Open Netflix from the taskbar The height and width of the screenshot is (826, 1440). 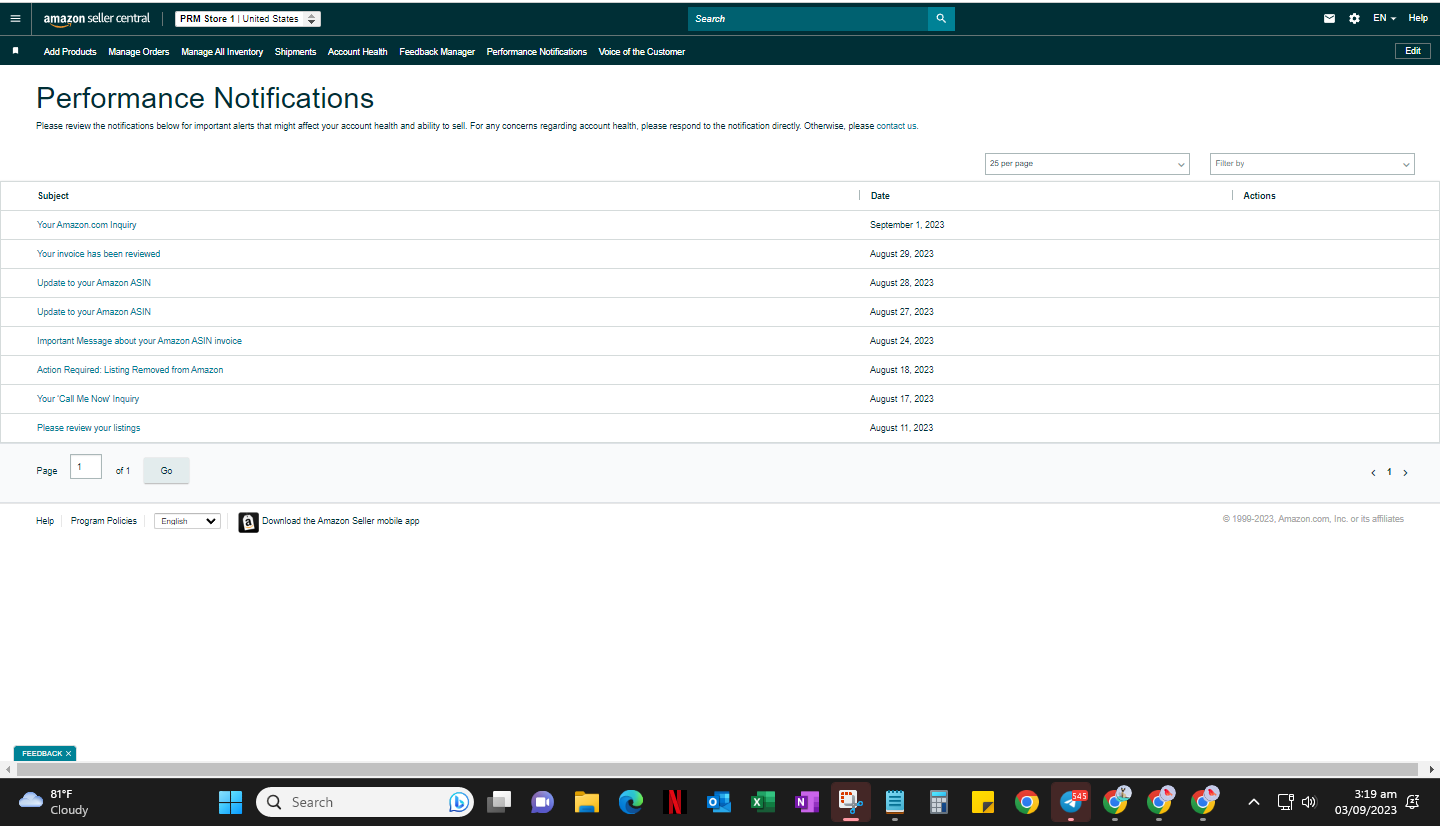674,802
